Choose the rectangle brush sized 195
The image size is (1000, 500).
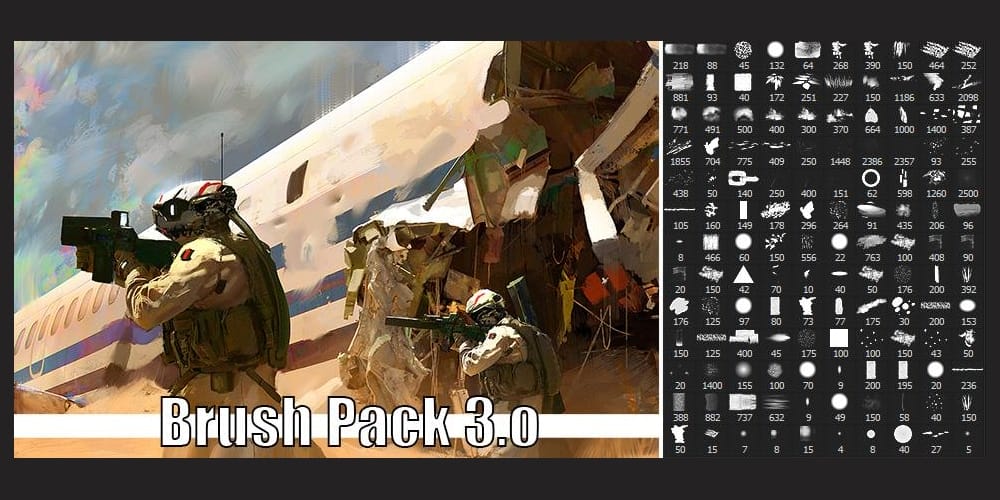pos(903,370)
